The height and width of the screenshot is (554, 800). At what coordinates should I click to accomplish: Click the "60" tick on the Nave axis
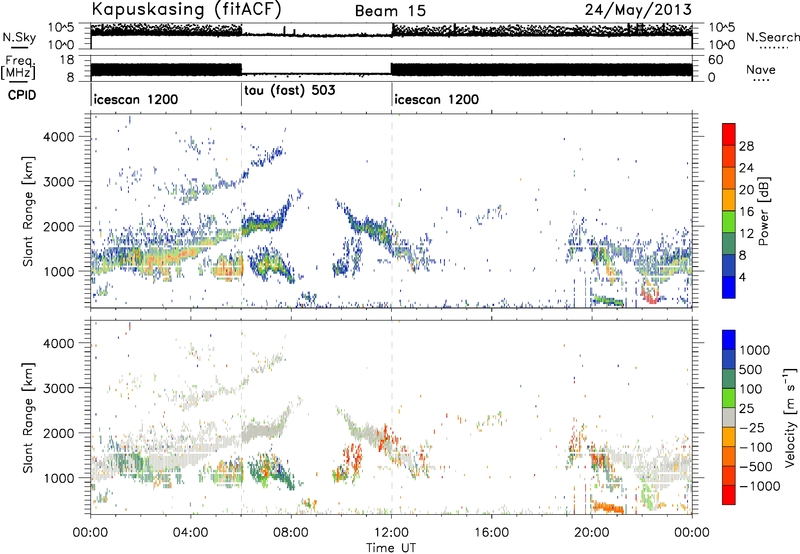(x=715, y=60)
